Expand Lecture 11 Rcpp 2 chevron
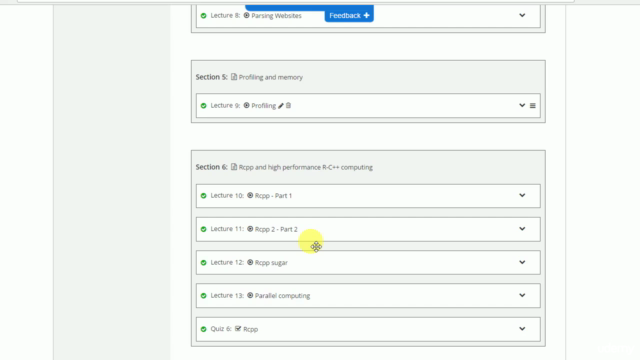 pyautogui.click(x=522, y=229)
